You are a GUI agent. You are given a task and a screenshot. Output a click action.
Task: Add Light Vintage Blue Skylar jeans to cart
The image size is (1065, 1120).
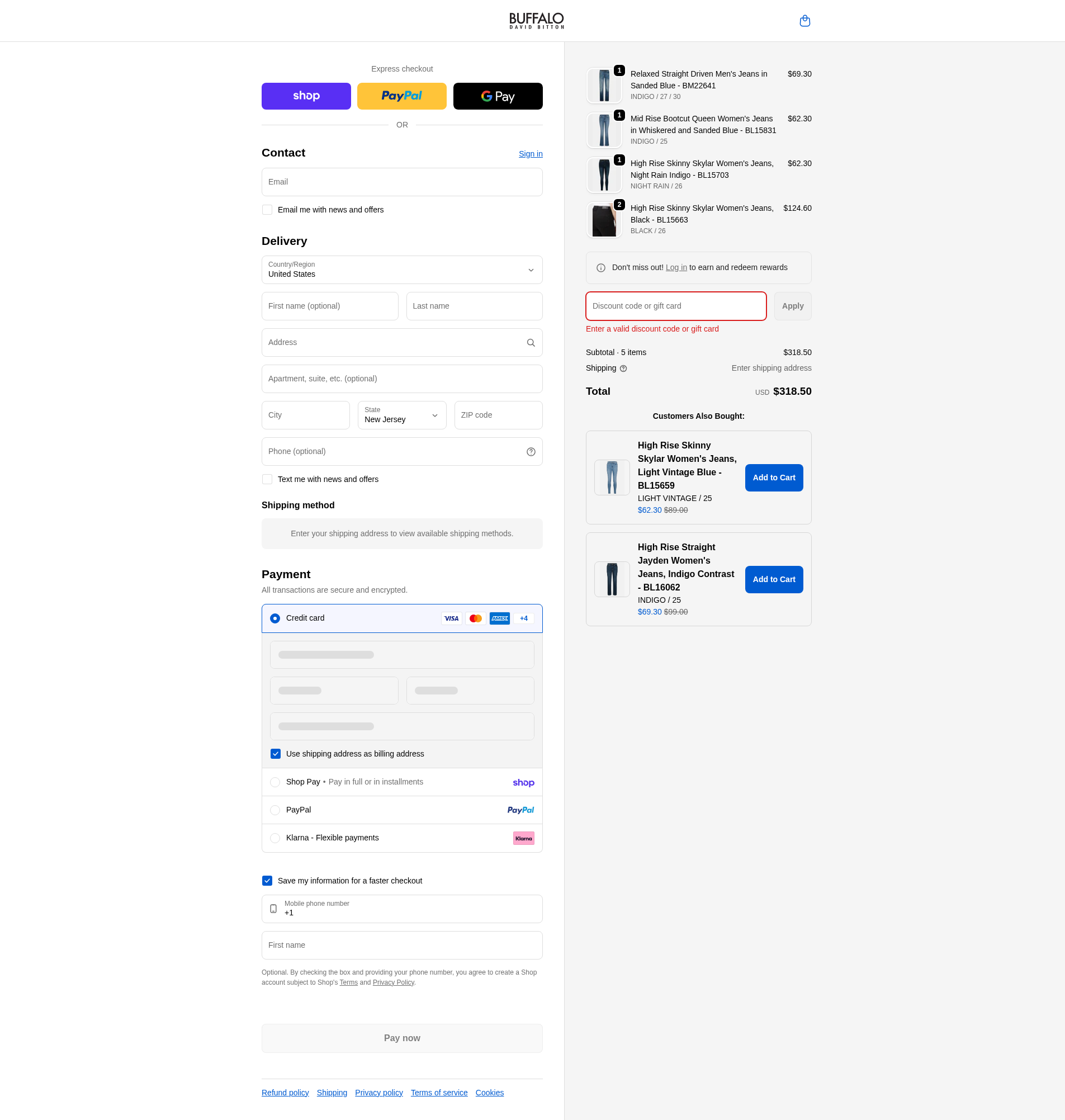(774, 478)
